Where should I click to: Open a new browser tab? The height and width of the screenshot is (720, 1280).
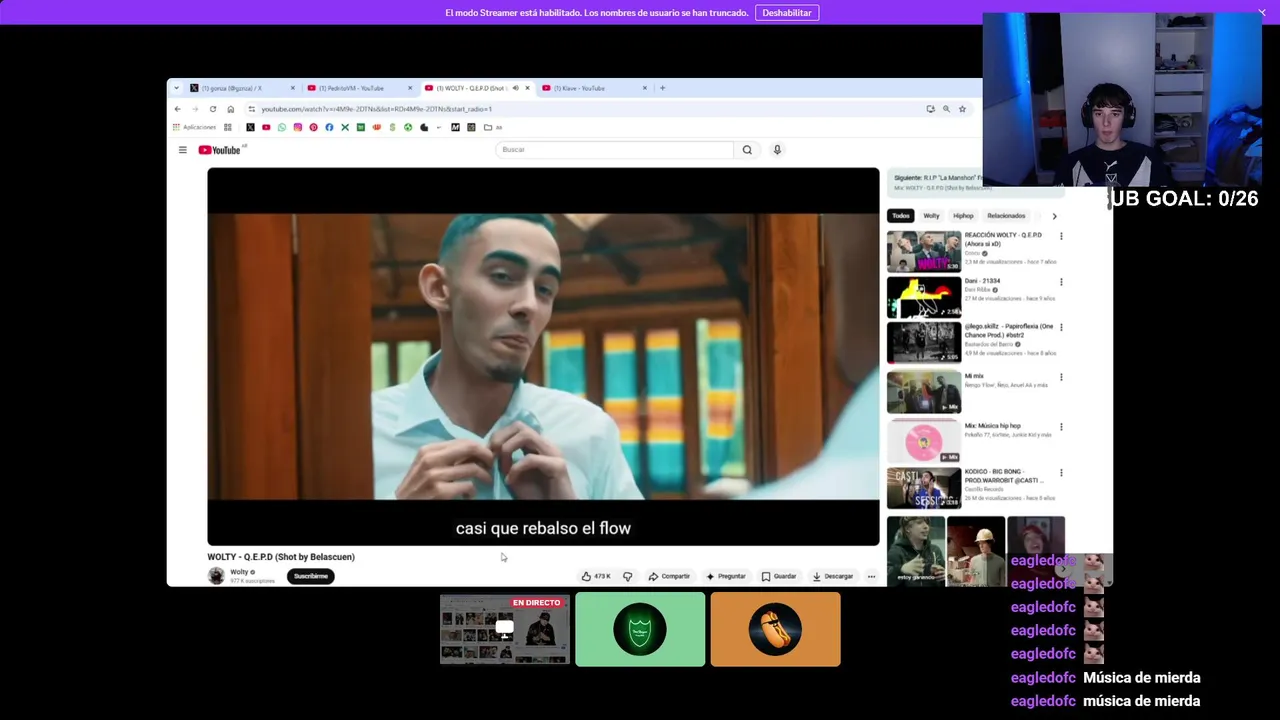tap(662, 88)
